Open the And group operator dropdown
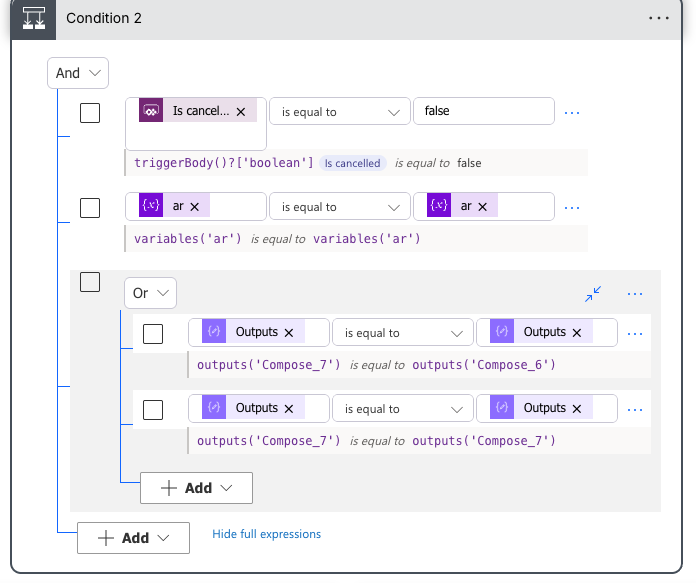Screen dimensions: 696x583 tap(78, 73)
